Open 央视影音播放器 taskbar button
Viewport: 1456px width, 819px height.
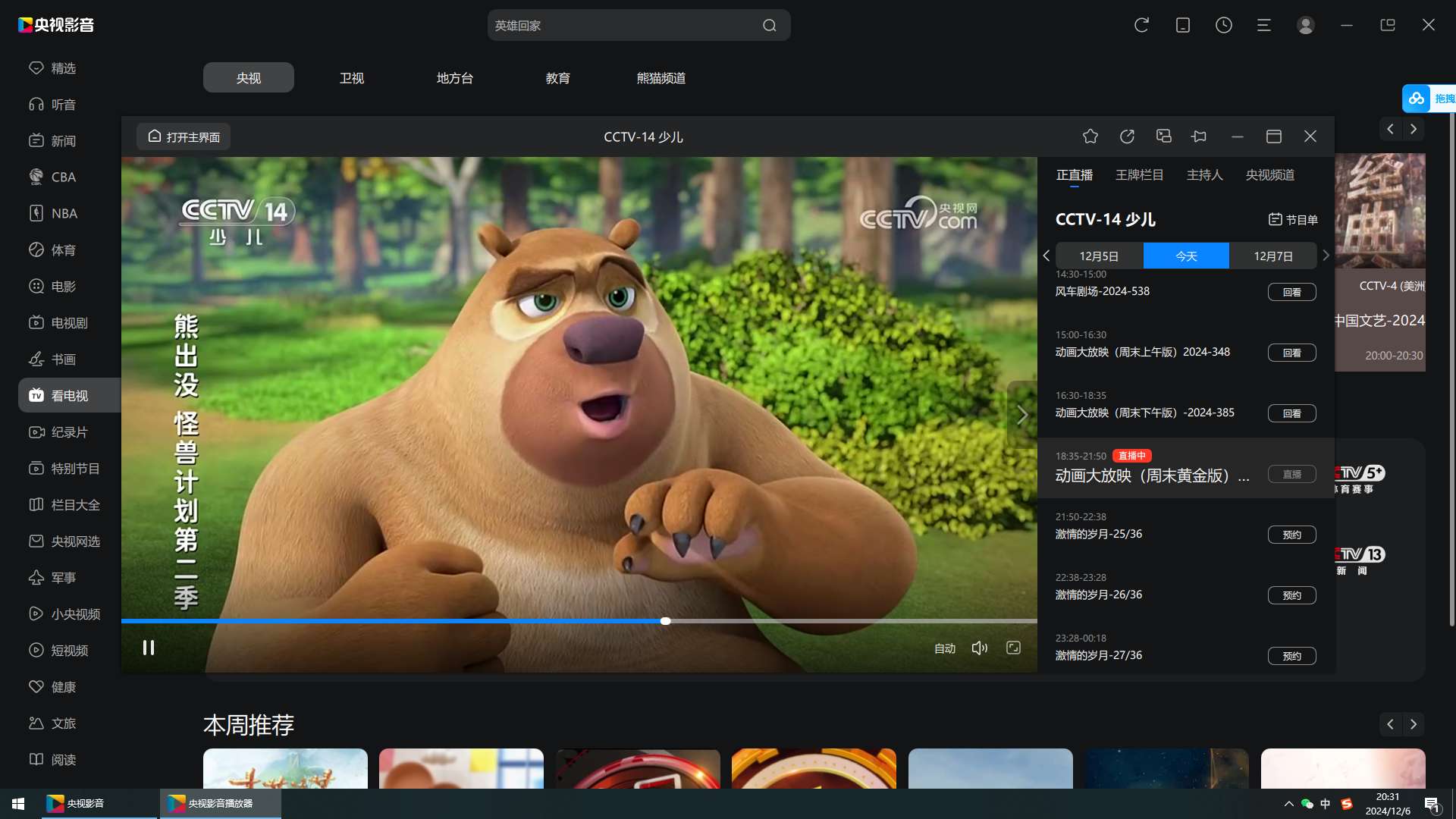[x=221, y=803]
